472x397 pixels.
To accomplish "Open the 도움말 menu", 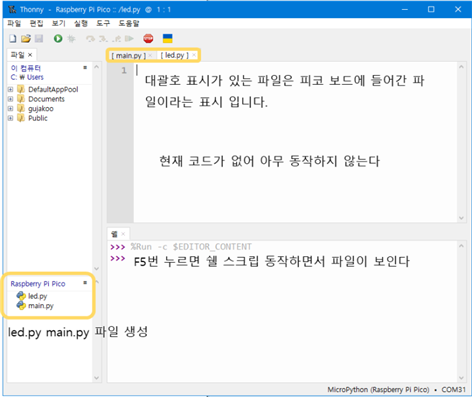I will point(129,23).
